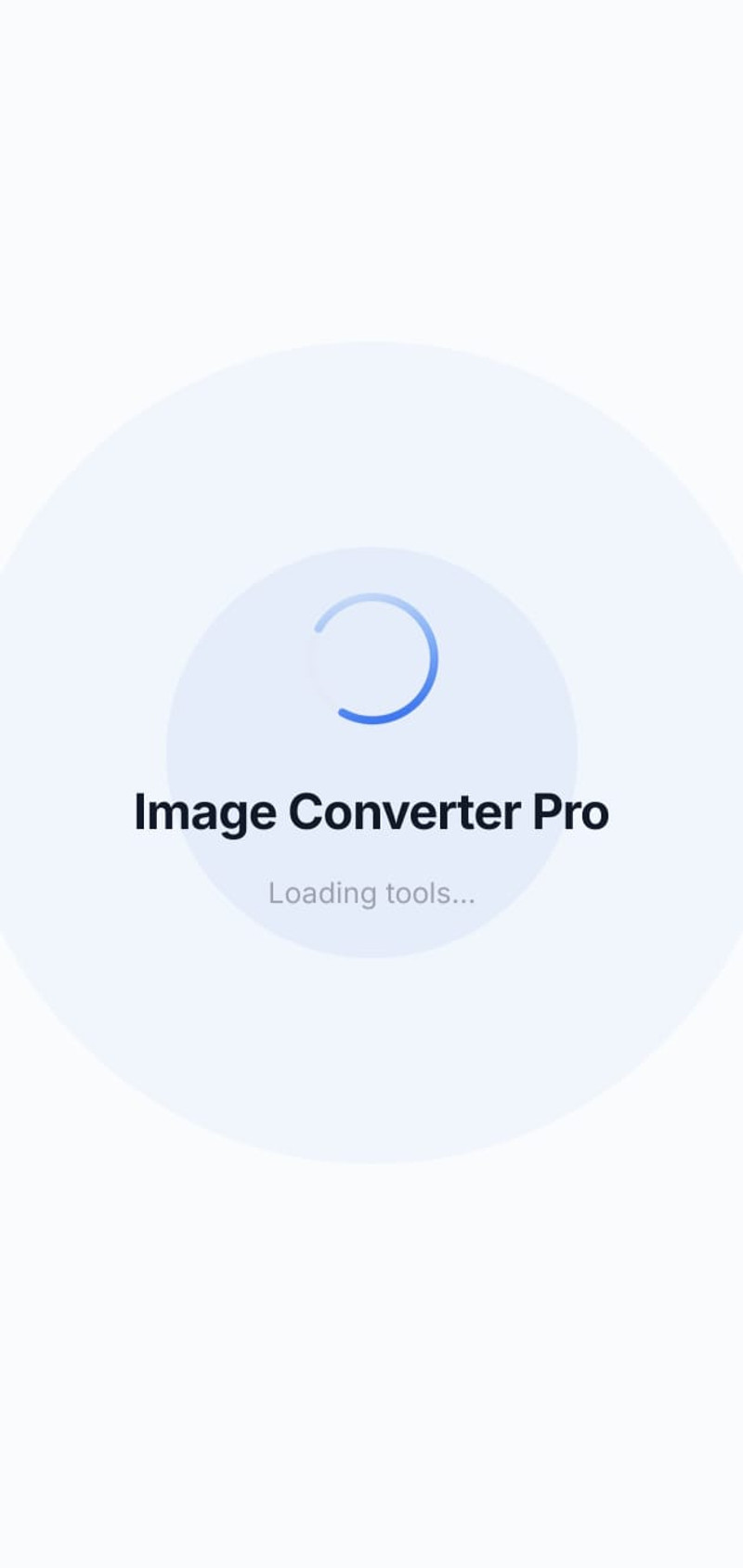
Task: Click the Image Converter Pro title
Action: point(371,813)
